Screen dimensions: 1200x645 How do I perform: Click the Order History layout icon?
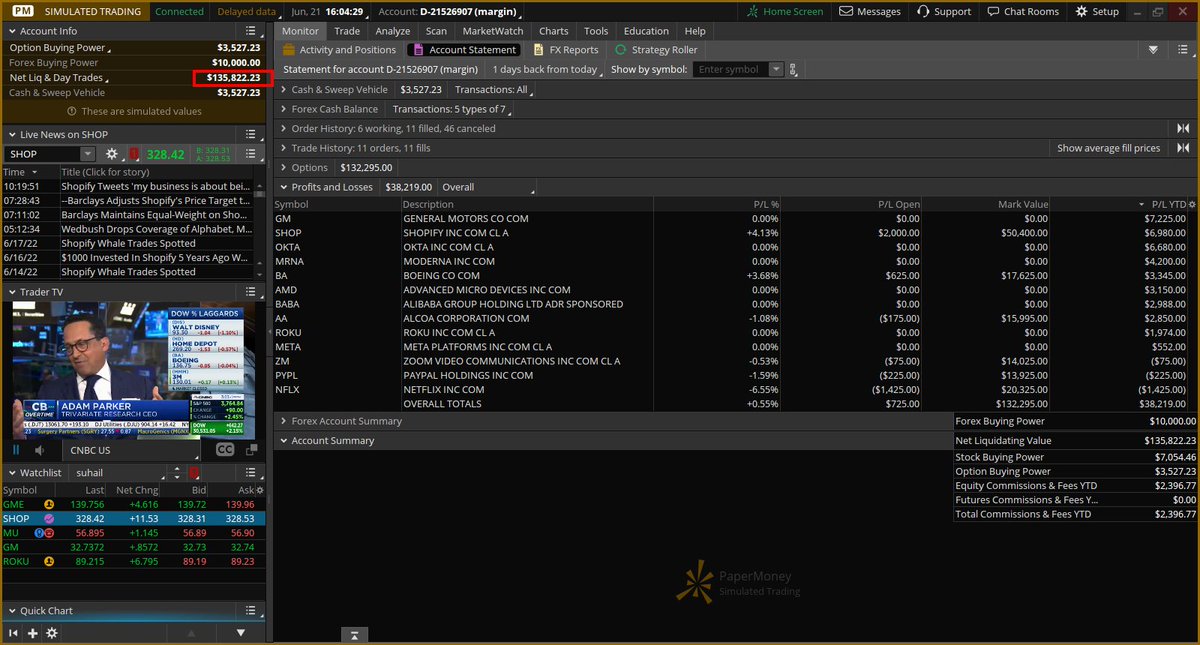coord(1183,129)
